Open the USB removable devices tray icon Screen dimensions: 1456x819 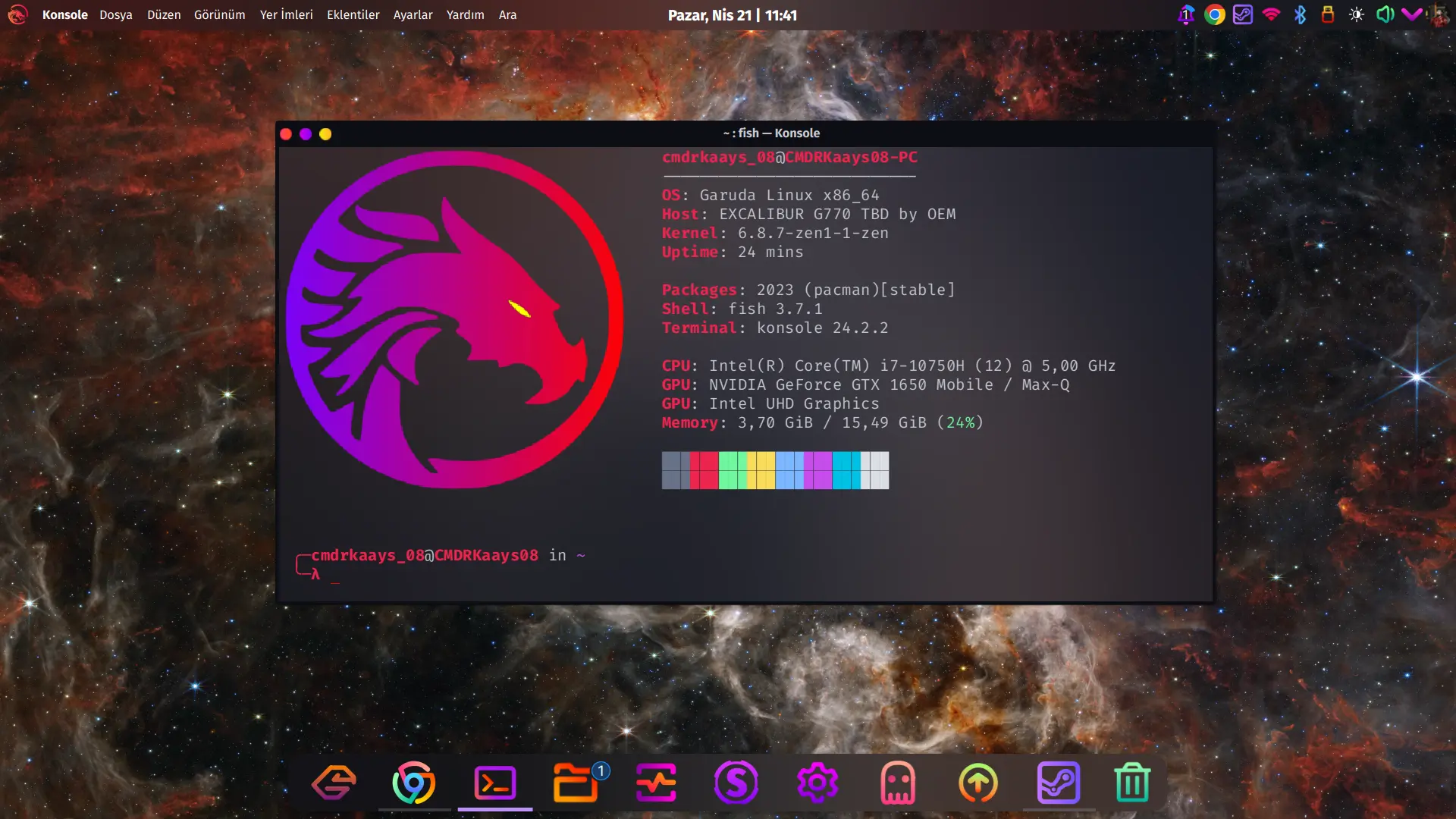click(x=1328, y=14)
